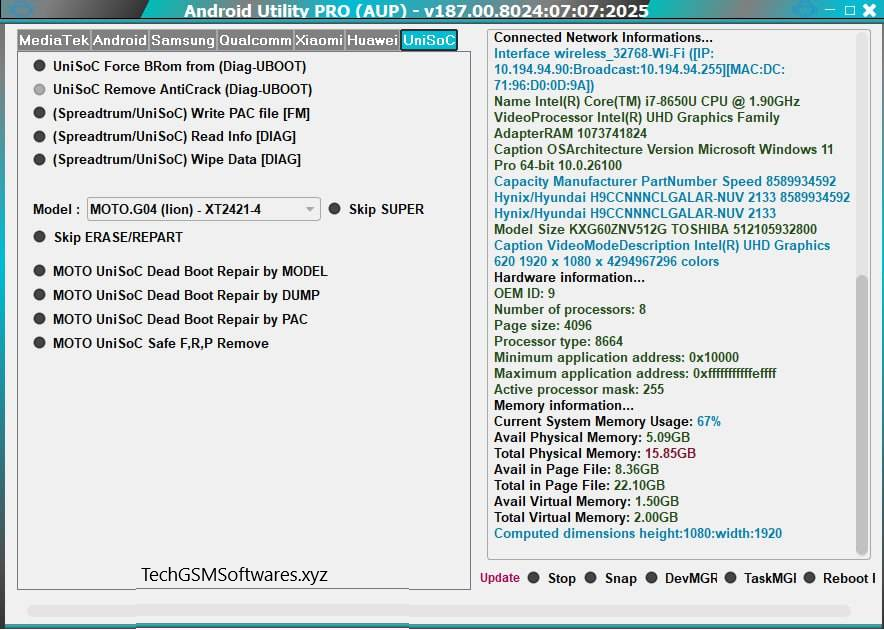Click the 'Memory information...' log heading
The width and height of the screenshot is (884, 630).
[564, 406]
